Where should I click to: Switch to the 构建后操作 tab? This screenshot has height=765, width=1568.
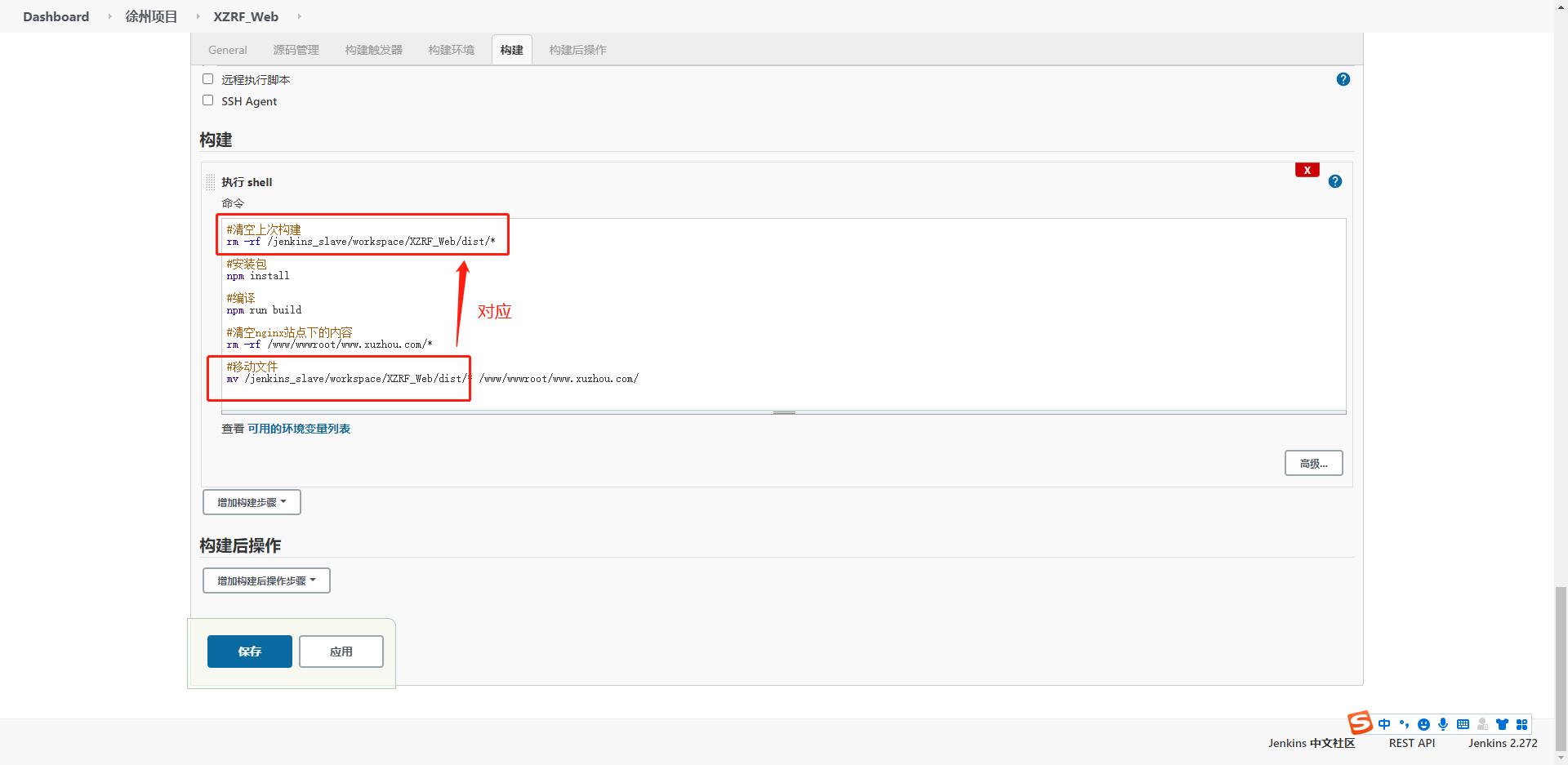(x=577, y=50)
